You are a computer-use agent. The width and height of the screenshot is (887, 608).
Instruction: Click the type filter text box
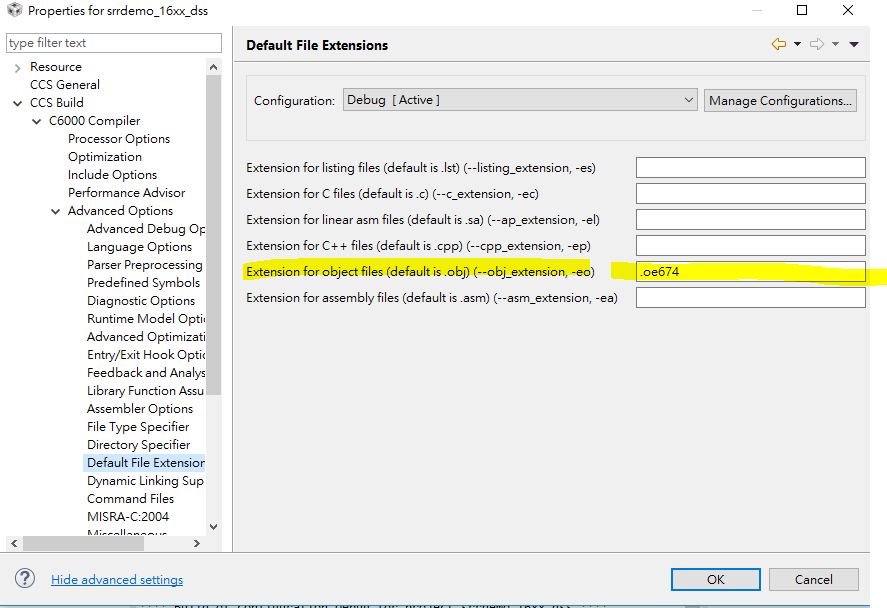point(113,43)
